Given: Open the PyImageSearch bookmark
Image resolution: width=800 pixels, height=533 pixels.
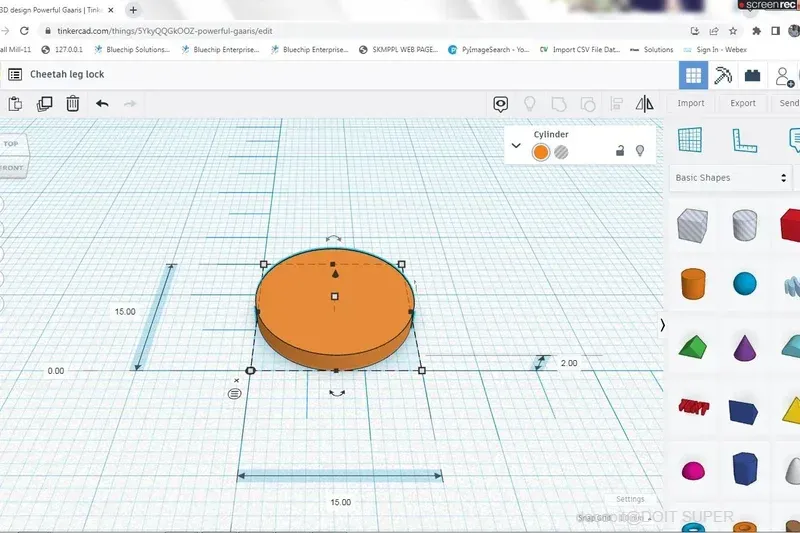Looking at the screenshot, I should click(488, 49).
